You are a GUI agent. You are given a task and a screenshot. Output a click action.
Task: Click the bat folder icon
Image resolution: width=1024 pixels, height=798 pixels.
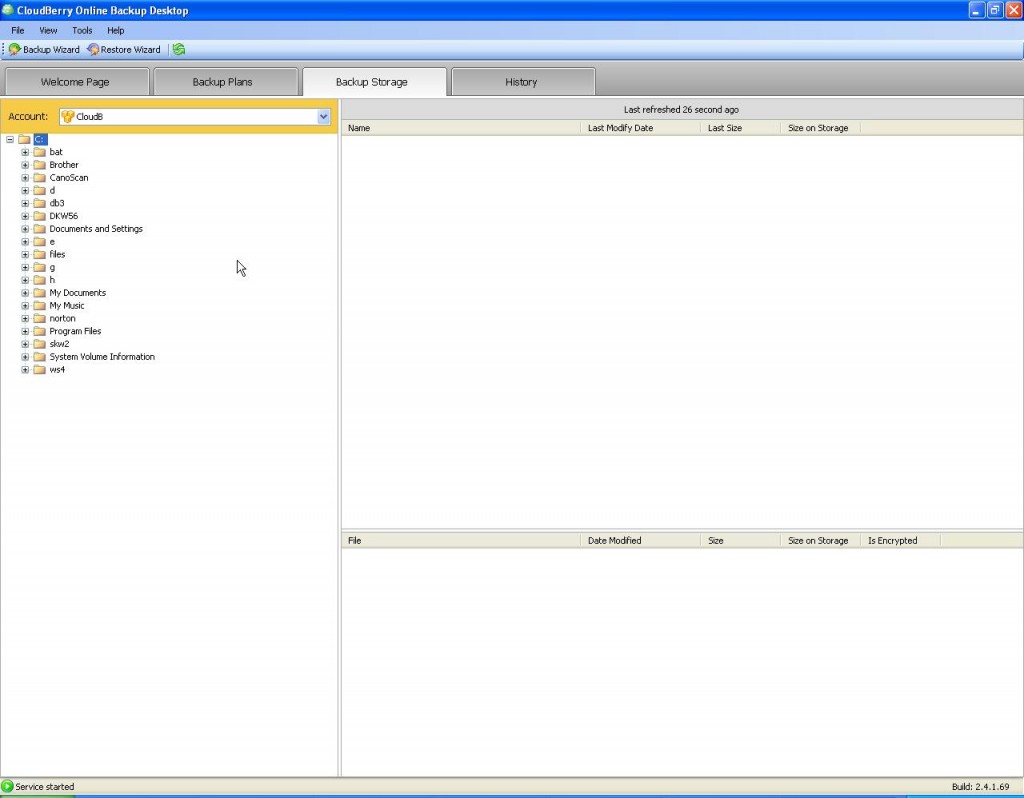(x=39, y=152)
